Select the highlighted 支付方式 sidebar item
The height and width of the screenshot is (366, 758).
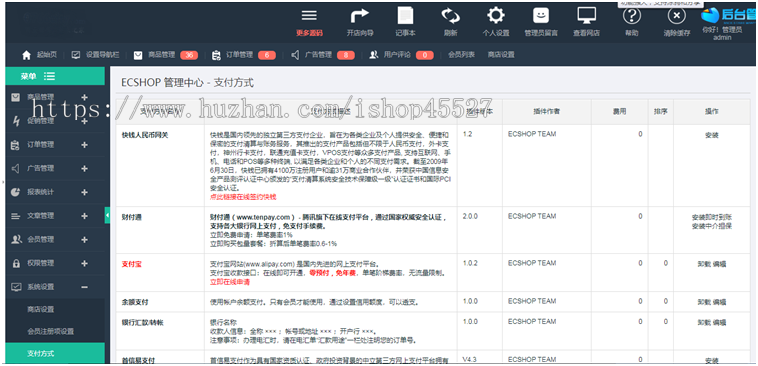(55, 353)
